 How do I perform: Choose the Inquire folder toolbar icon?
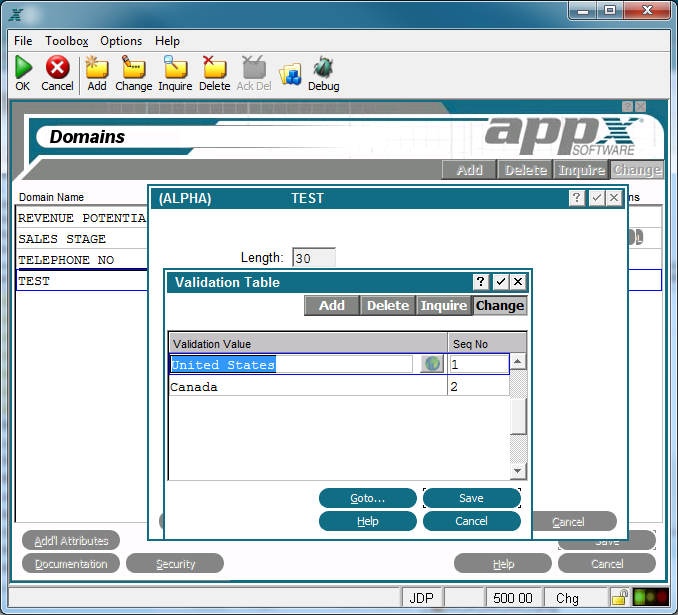click(175, 67)
